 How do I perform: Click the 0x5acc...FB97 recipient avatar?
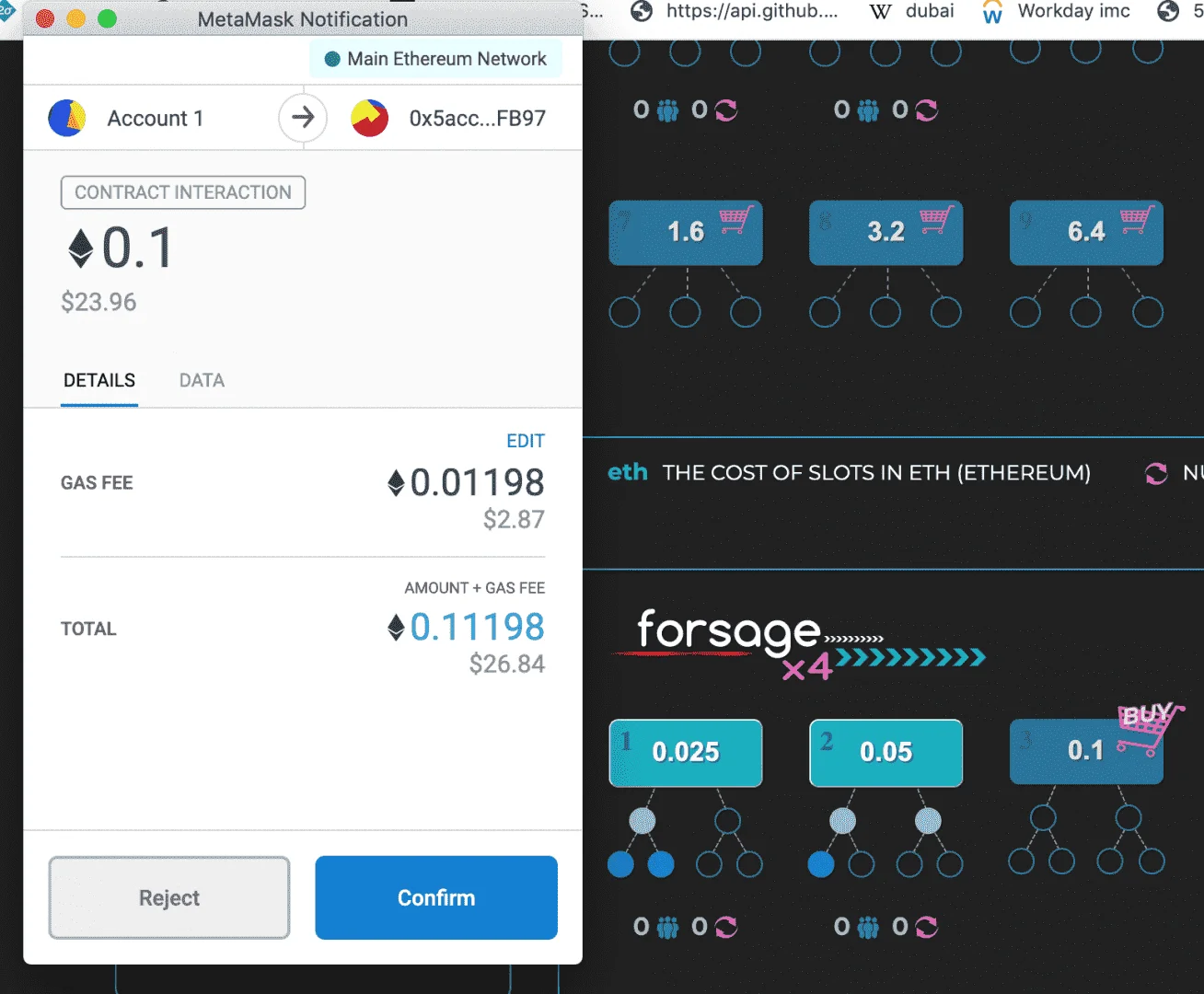point(369,118)
